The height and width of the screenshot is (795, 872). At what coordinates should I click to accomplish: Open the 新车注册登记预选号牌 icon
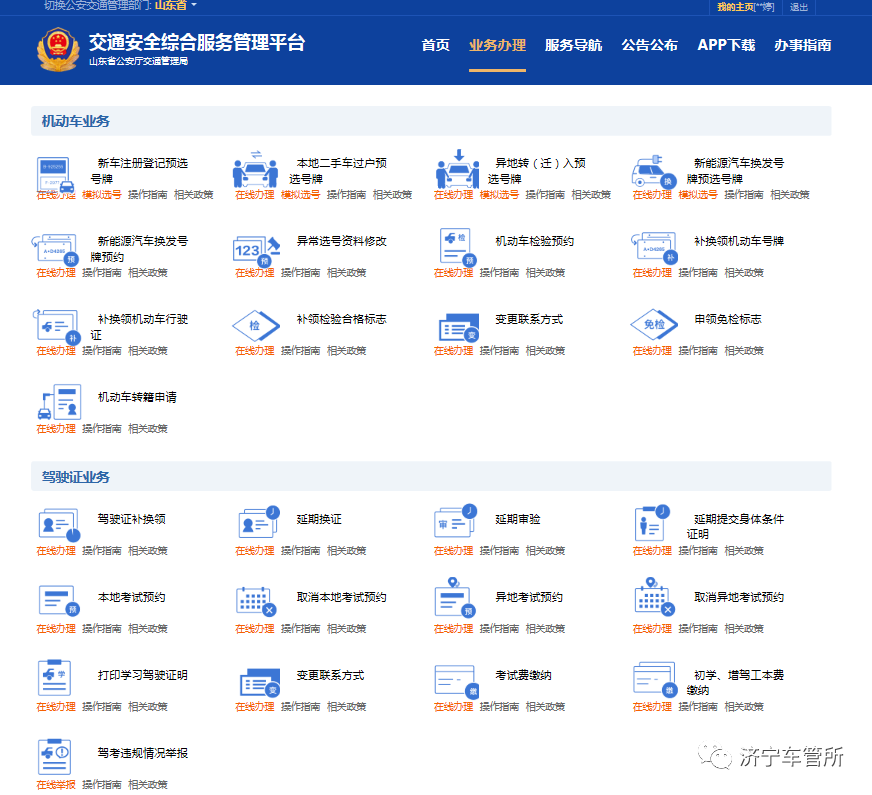click(55, 174)
